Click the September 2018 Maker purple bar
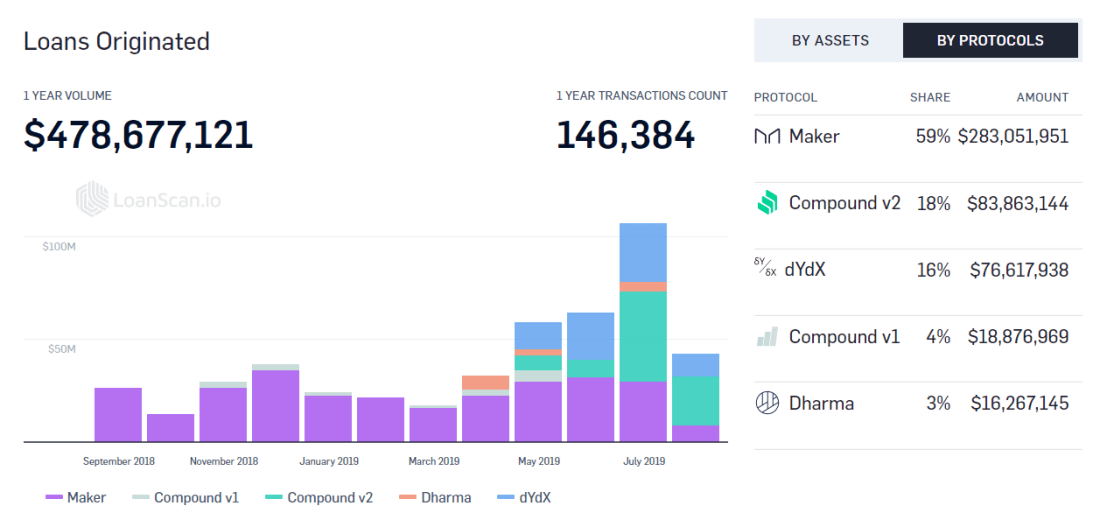 point(118,415)
